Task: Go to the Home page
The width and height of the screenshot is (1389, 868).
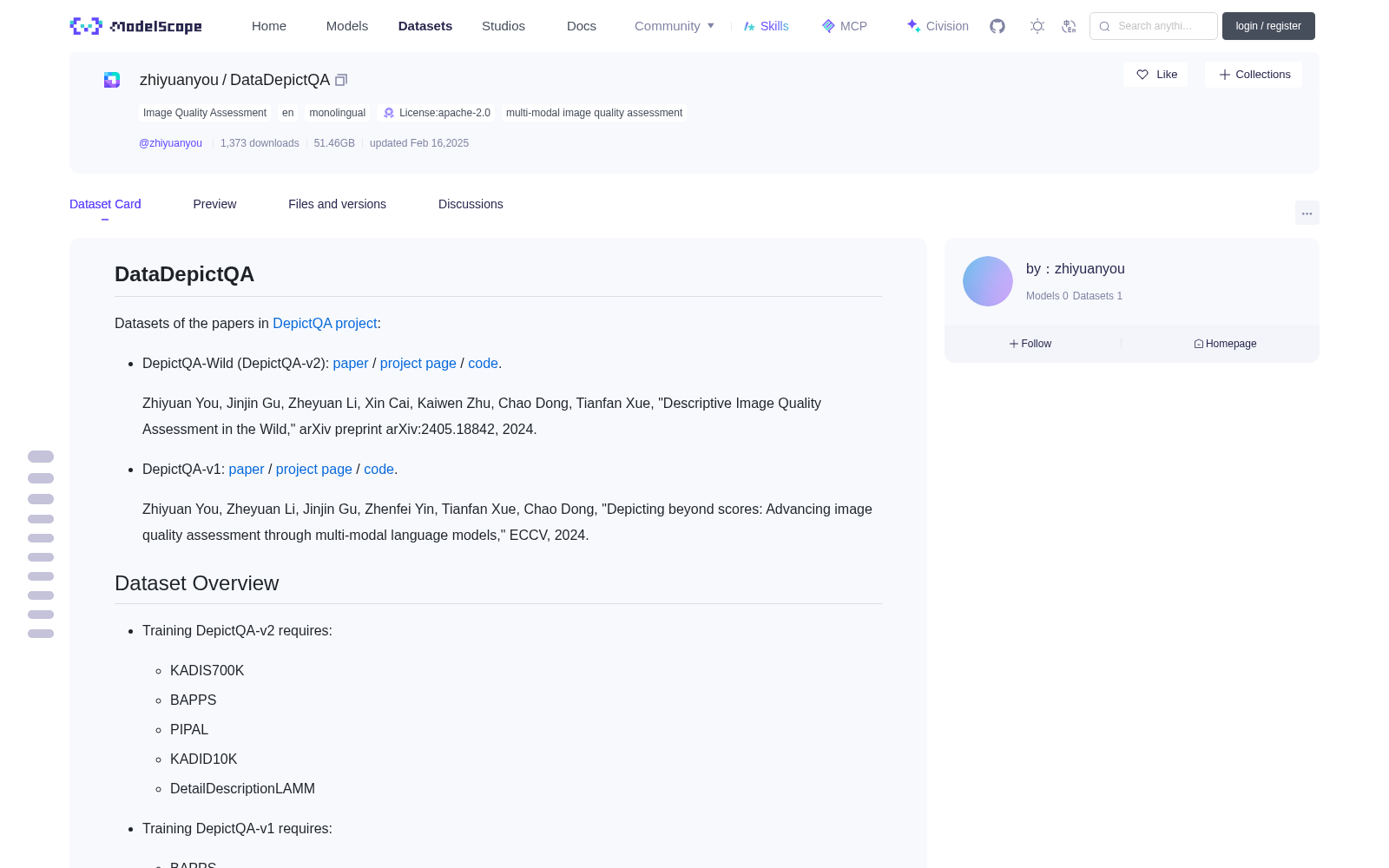Action: (269, 26)
